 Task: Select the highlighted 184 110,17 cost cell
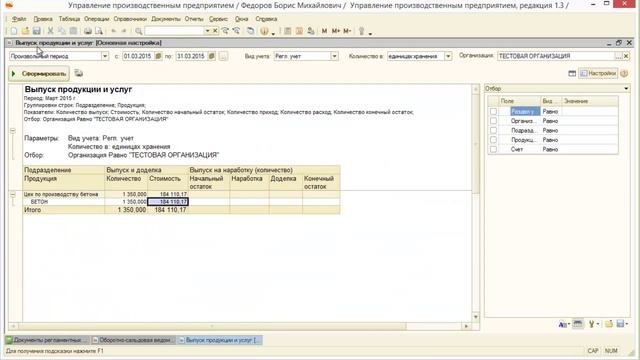[168, 202]
